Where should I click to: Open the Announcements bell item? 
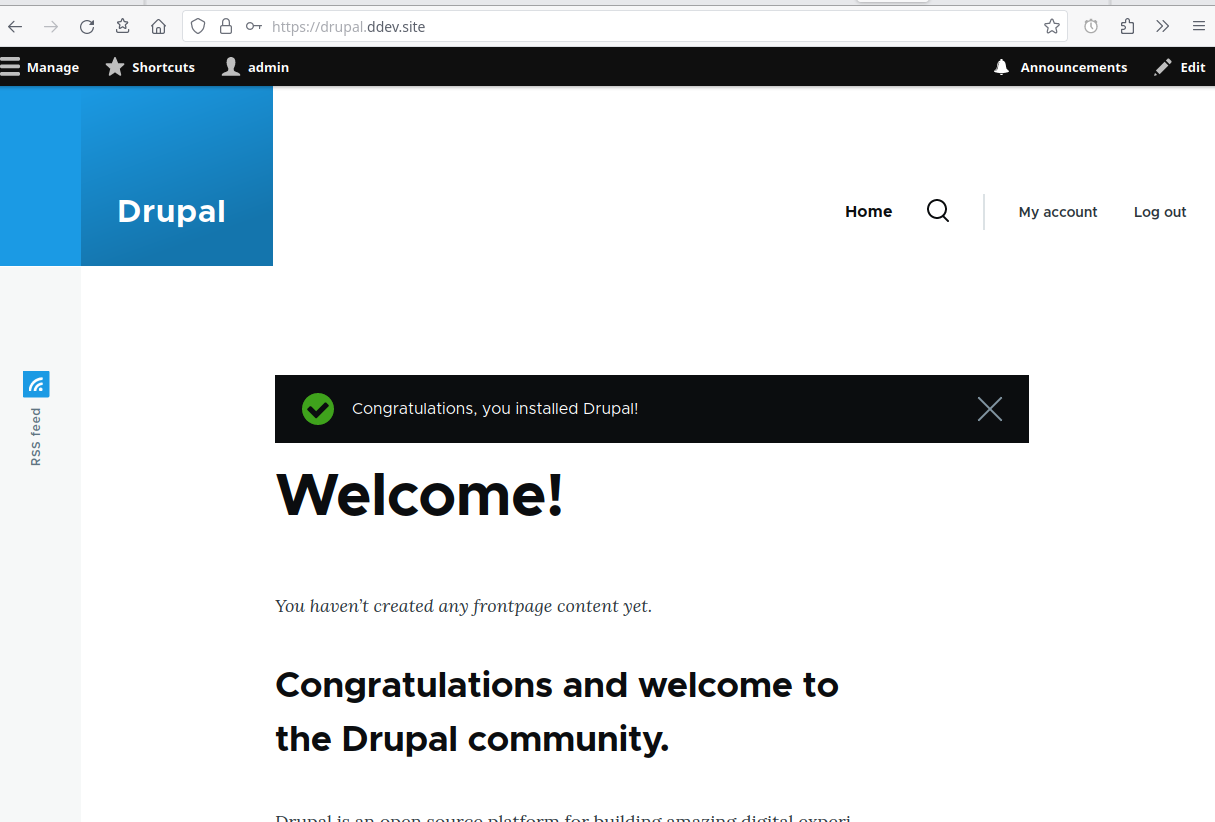point(1060,67)
